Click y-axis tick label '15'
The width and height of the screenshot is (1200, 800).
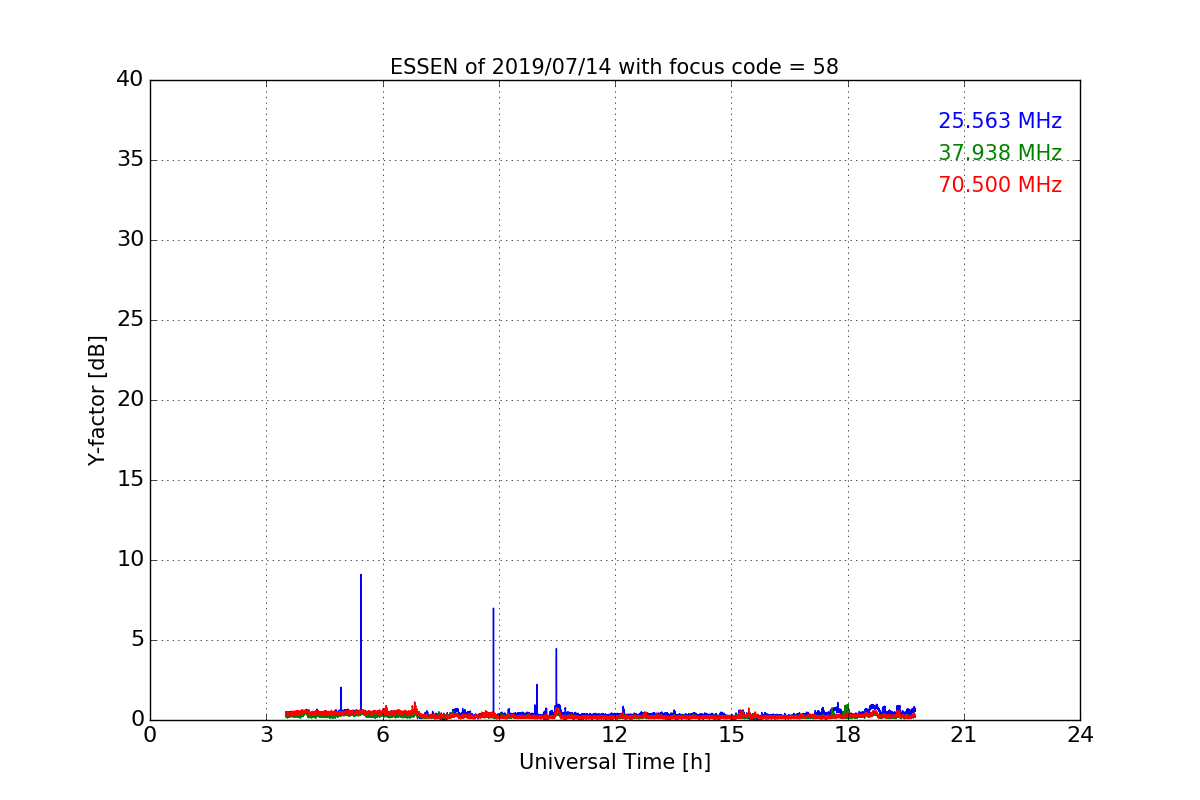(x=130, y=479)
